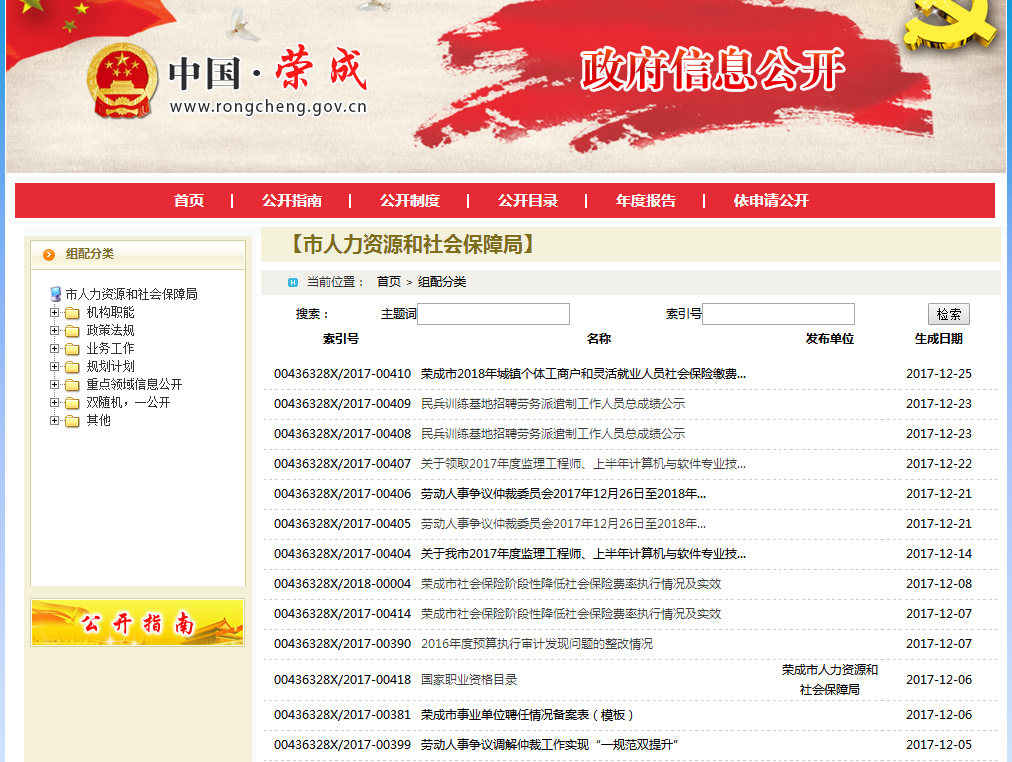Focus the 索引号 search input field
Image resolution: width=1012 pixels, height=762 pixels.
[x=778, y=314]
